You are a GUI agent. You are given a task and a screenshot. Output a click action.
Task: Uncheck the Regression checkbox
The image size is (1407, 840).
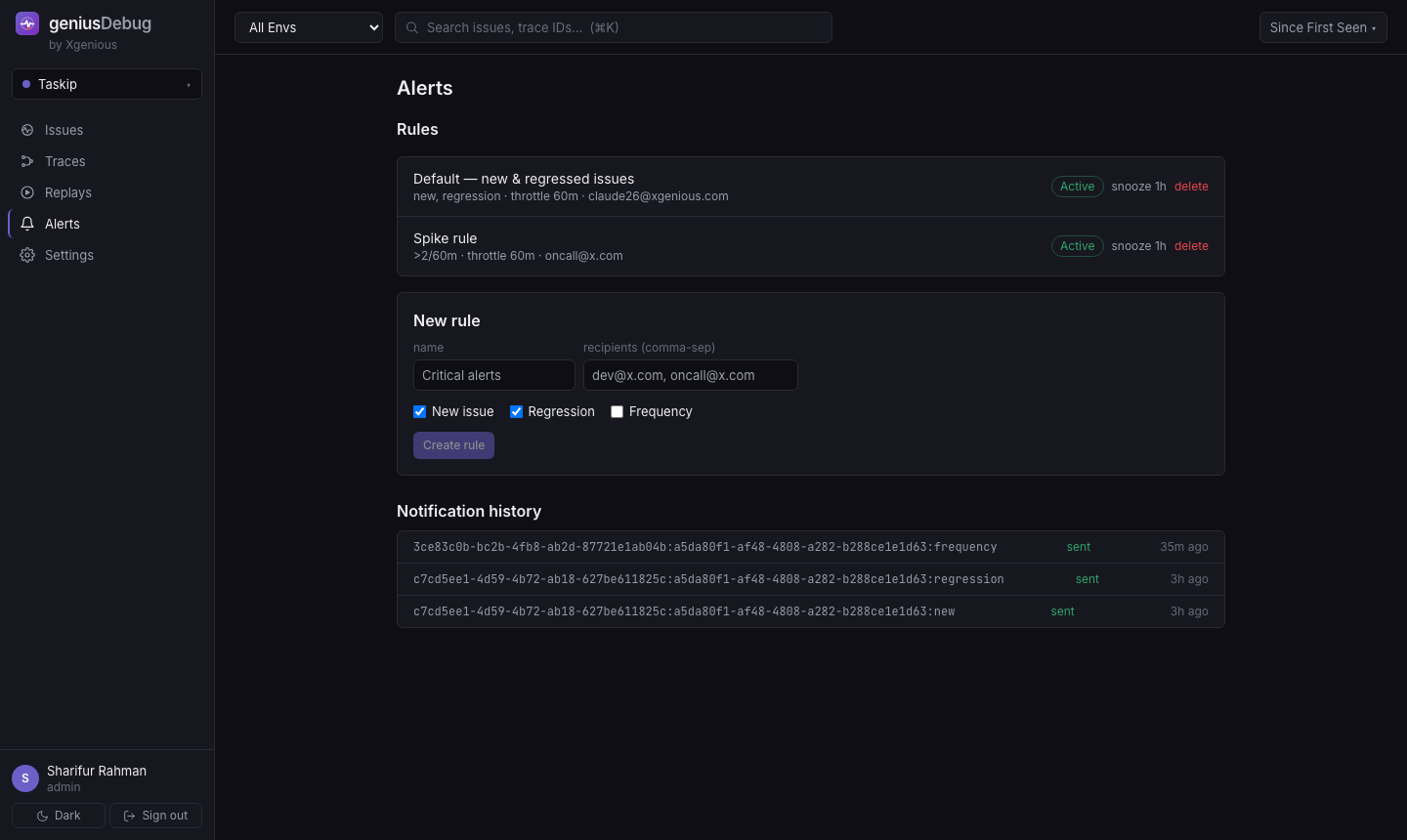pos(516,412)
